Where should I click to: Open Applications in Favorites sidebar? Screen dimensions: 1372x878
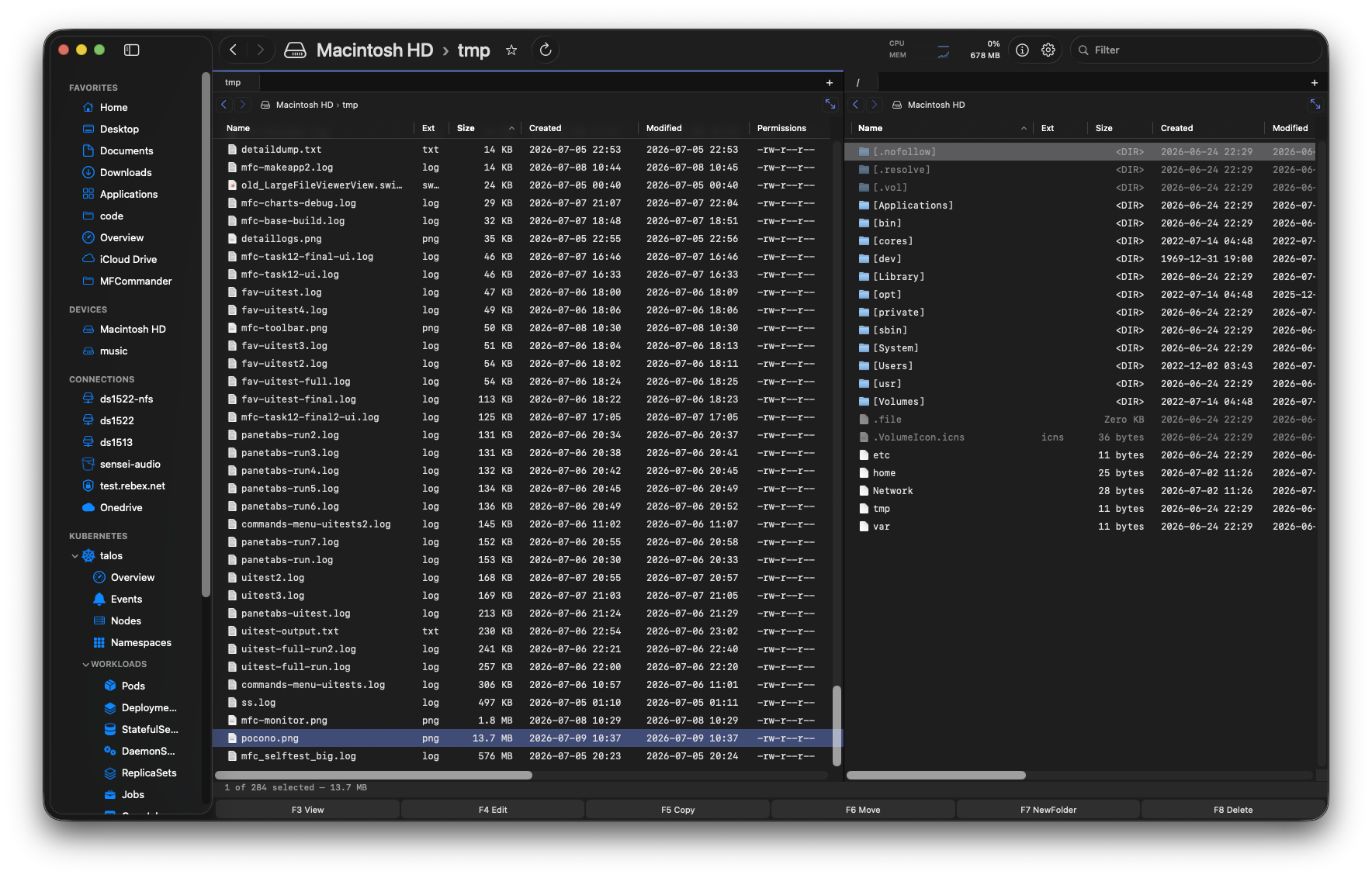[x=129, y=194]
